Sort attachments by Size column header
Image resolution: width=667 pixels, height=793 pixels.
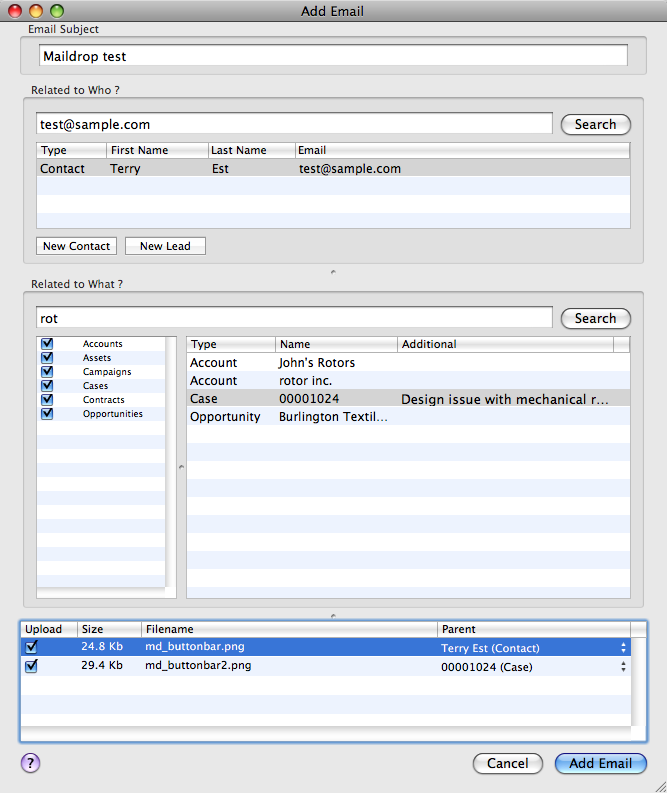[x=109, y=629]
